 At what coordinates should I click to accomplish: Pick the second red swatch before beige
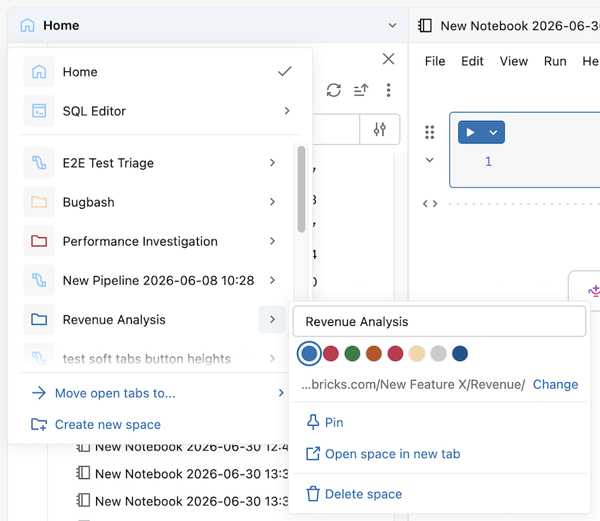(x=395, y=353)
